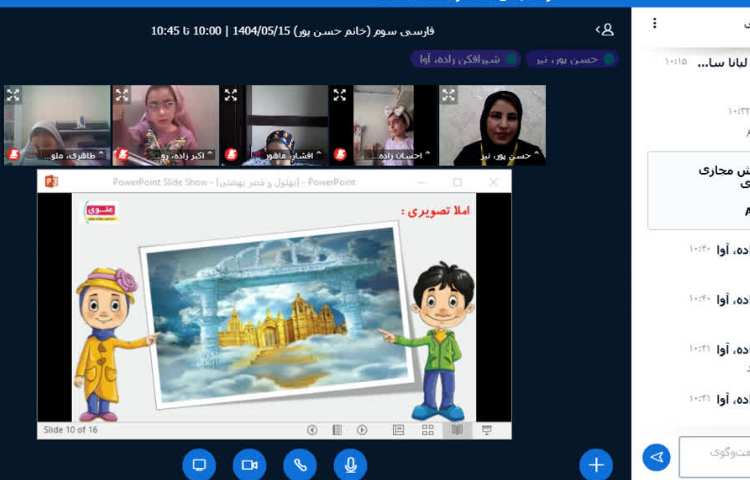Open options caret for افشار، ماهور
Image resolution: width=750 pixels, height=480 pixels.
point(319,154)
